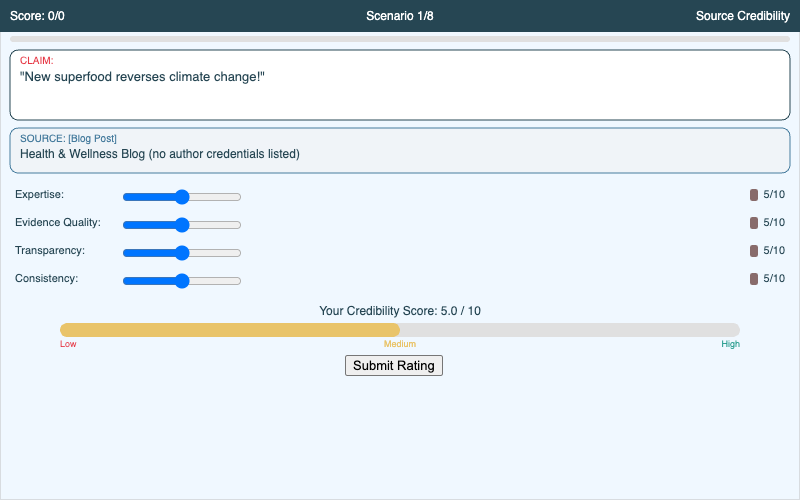
Task: Click the brown indicator beside Transparency value
Action: (x=754, y=251)
